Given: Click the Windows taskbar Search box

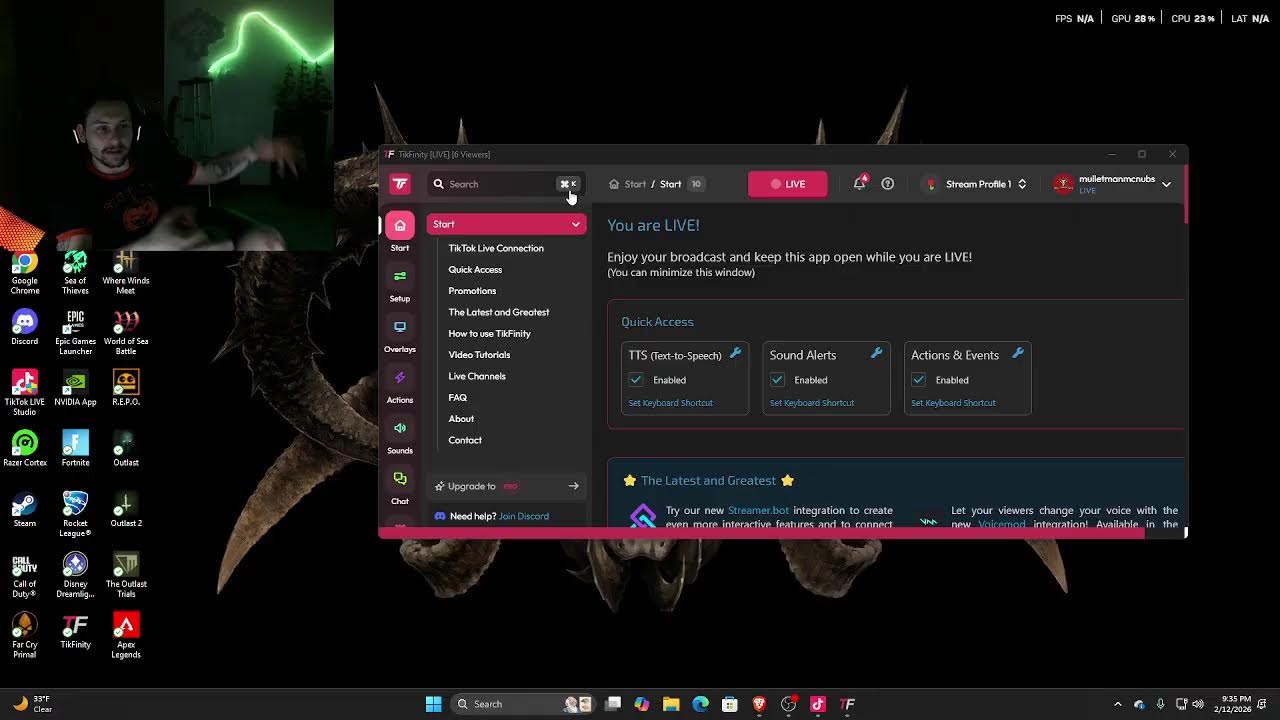Looking at the screenshot, I should tap(524, 704).
